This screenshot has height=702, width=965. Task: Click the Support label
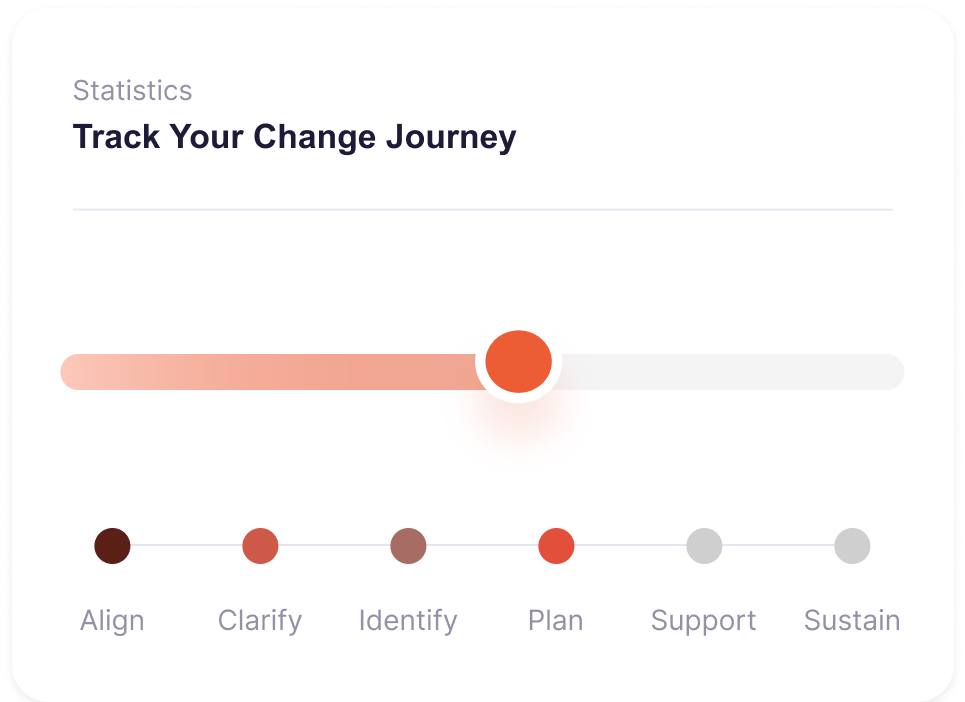pos(703,621)
